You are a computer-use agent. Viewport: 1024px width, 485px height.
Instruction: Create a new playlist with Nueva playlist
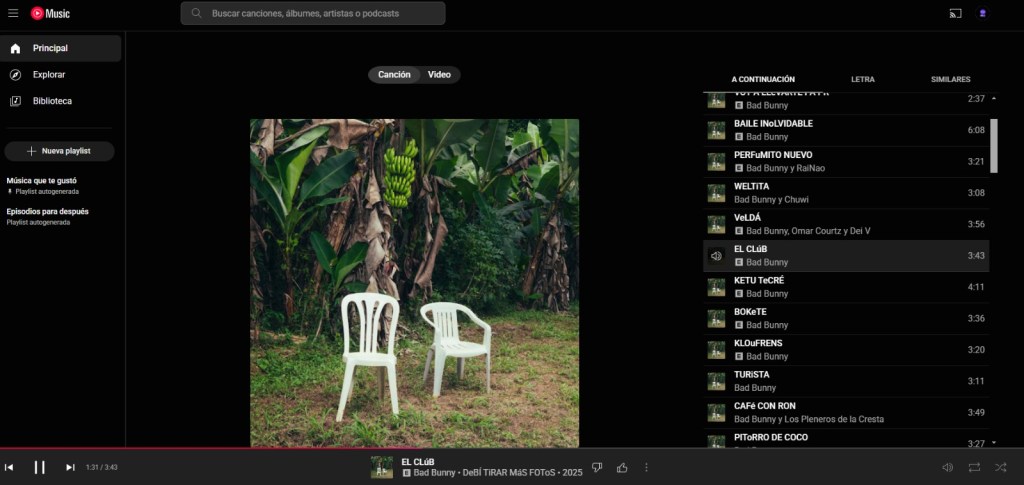(x=59, y=151)
